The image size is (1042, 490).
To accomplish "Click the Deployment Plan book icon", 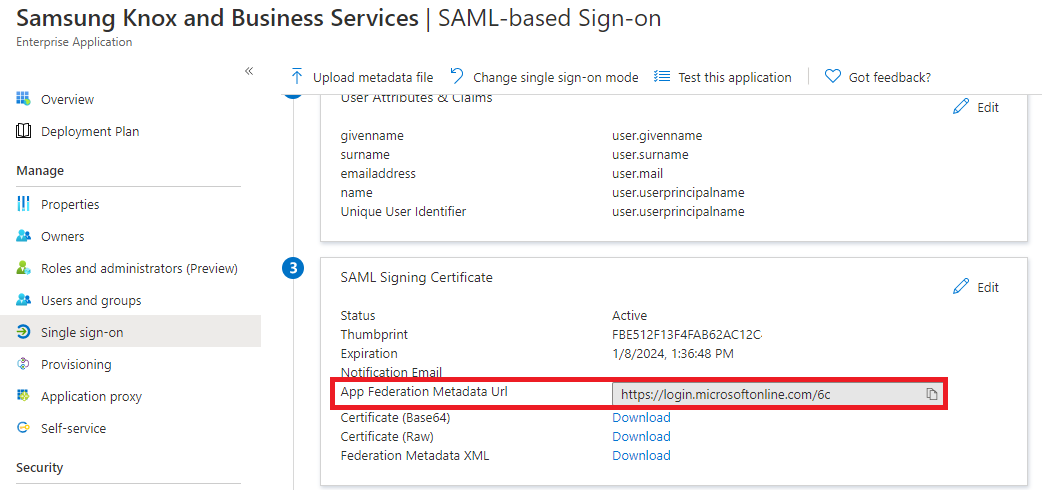I will (23, 131).
